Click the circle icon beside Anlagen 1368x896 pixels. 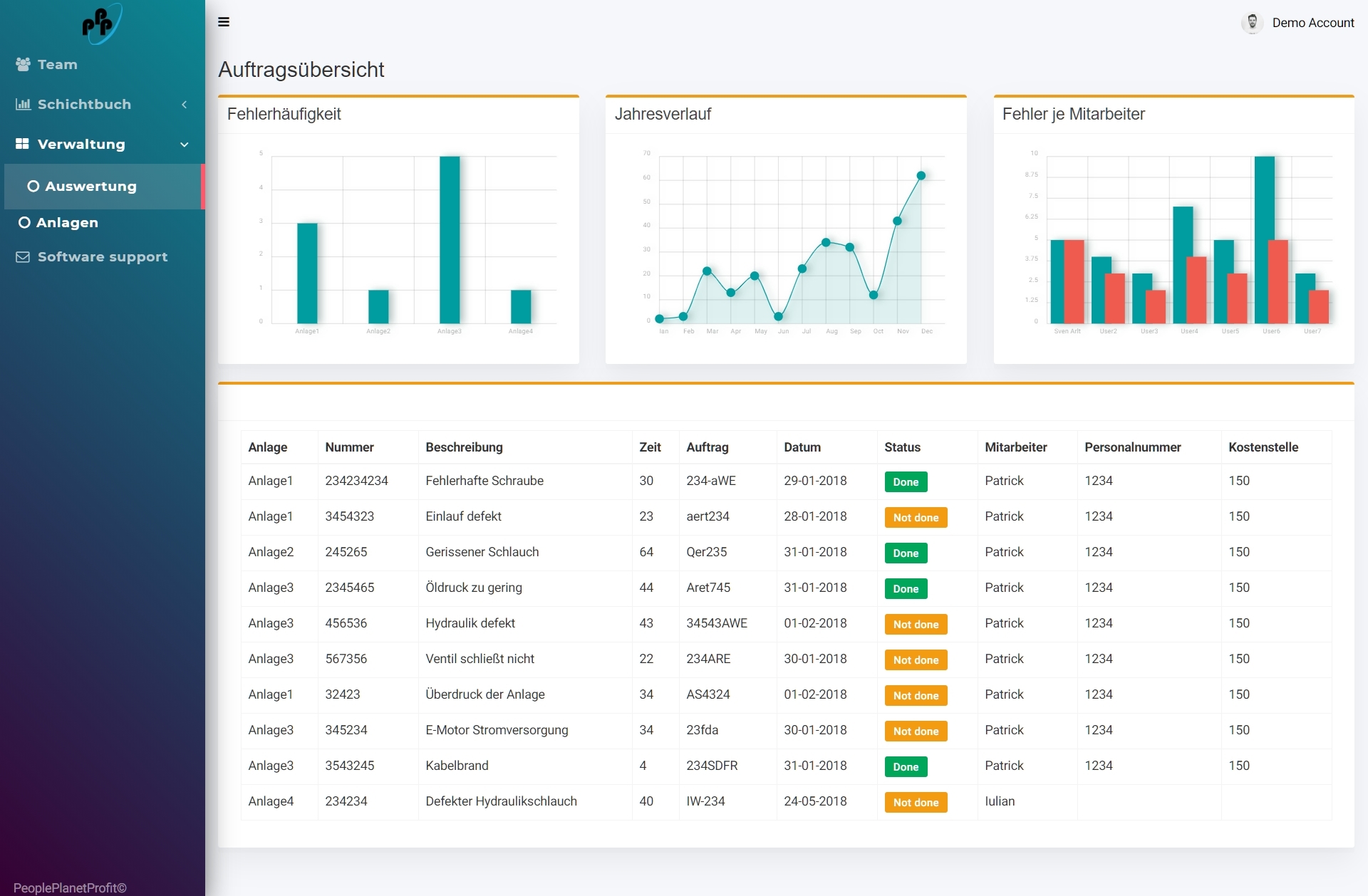[24, 222]
